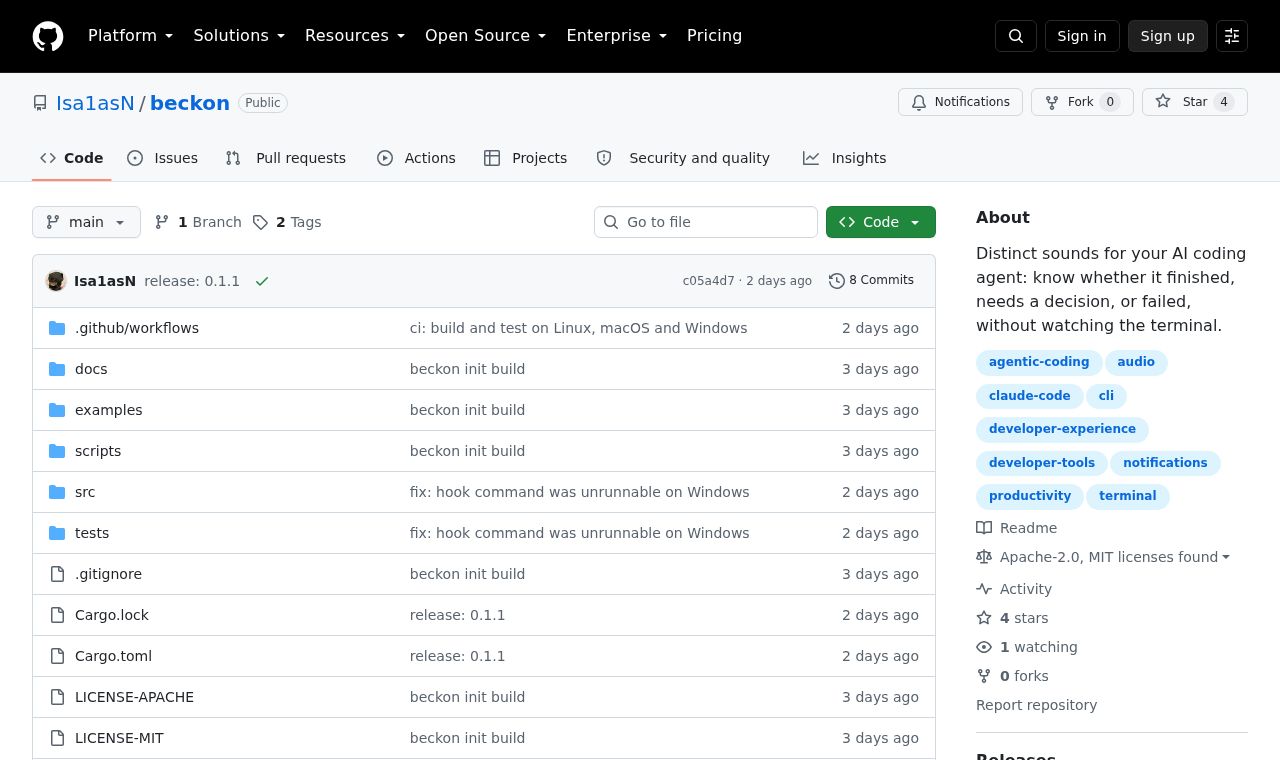Image resolution: width=1280 pixels, height=760 pixels.
Task: Open the agentic-coding topic tag
Action: 1039,362
